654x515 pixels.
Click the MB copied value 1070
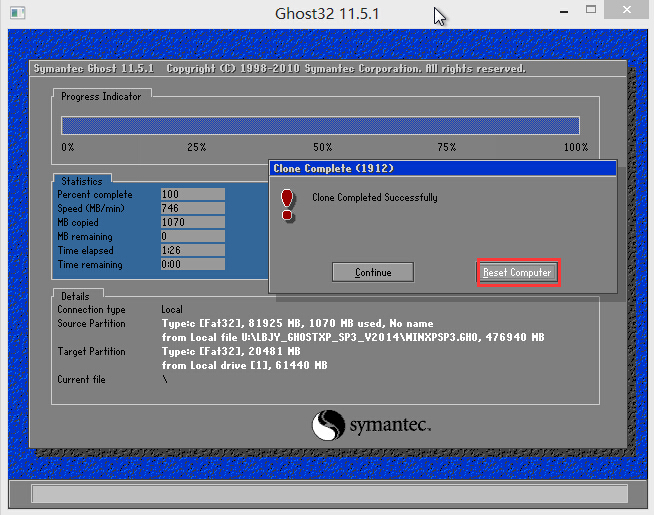[192, 222]
